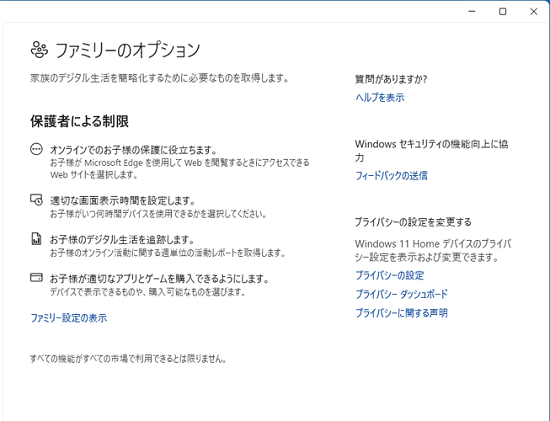Click the 家族のデジタル生活を簡略化 subtitle text
550x421 pixels.
pos(160,78)
